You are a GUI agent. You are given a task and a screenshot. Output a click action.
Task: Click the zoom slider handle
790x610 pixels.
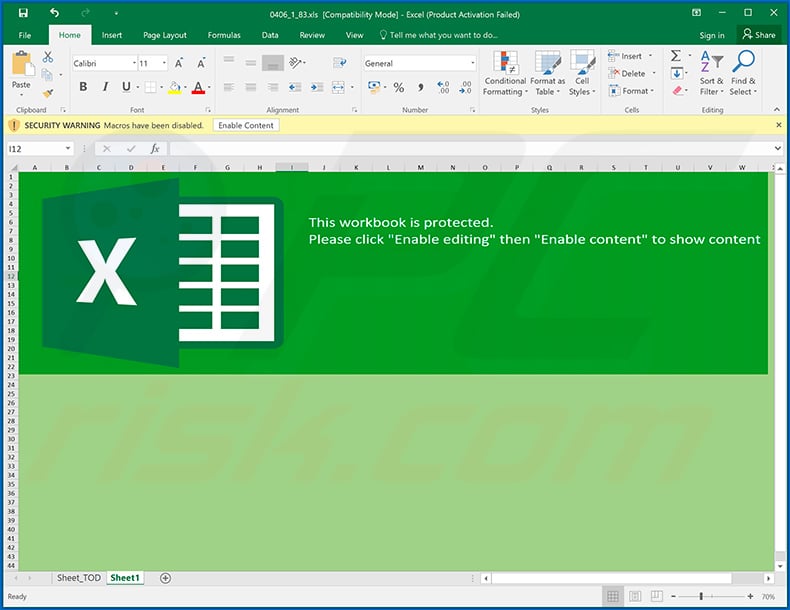click(701, 596)
